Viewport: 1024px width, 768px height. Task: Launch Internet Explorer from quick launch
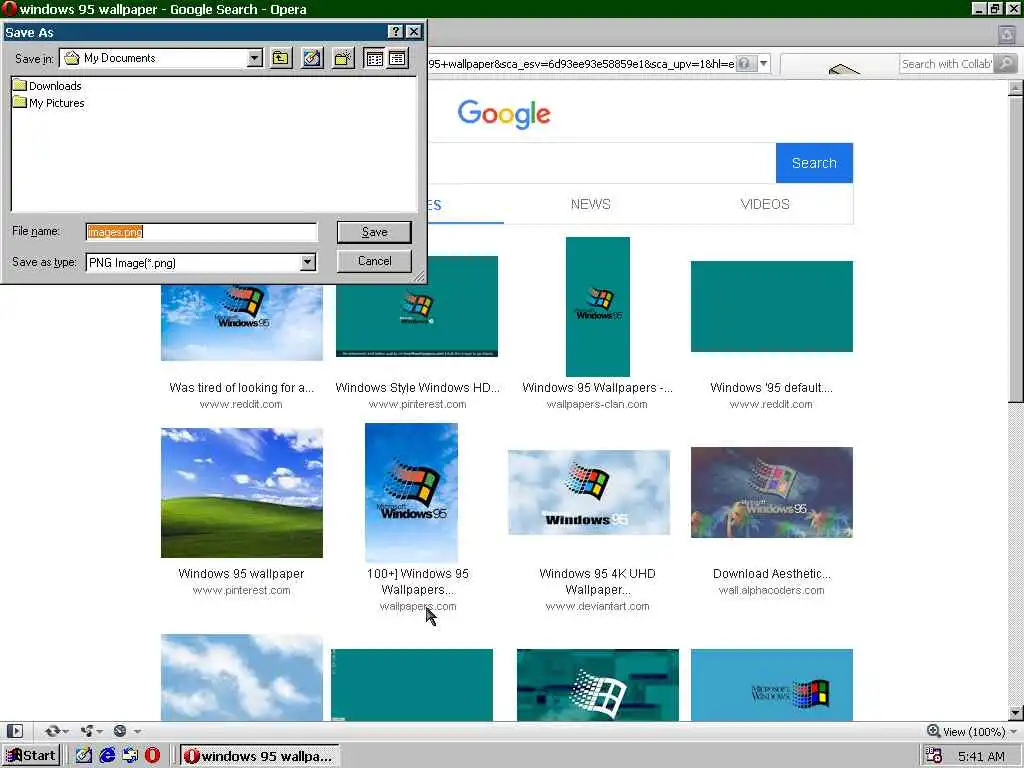coord(106,756)
